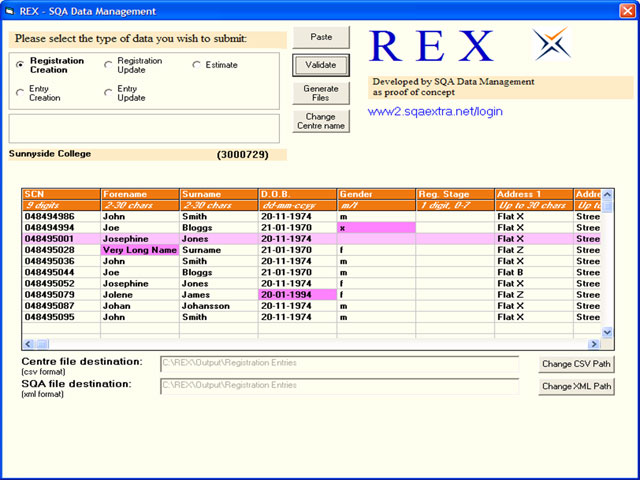640x480 pixels.
Task: Click the SQA logo icon beside REX
Action: pos(552,43)
